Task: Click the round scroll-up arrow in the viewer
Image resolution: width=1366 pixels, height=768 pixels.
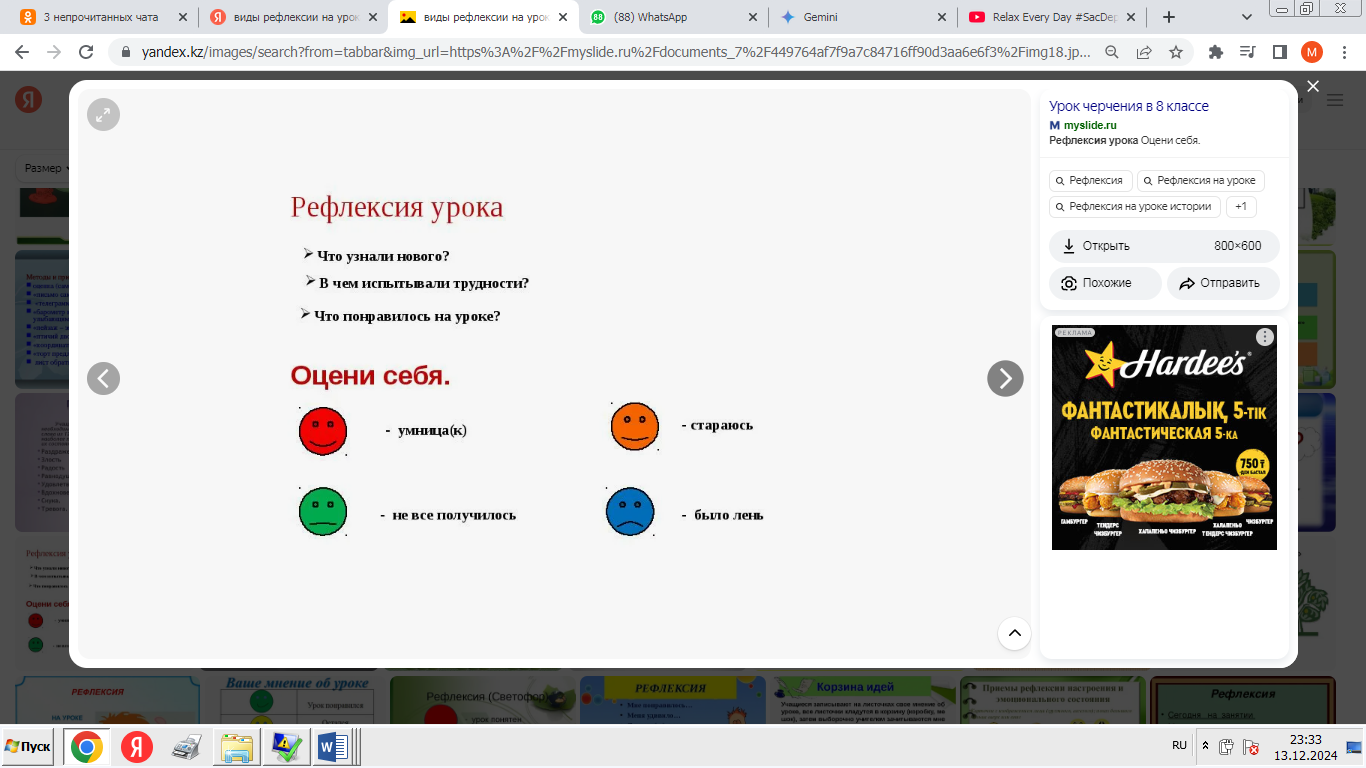Action: tap(1014, 633)
